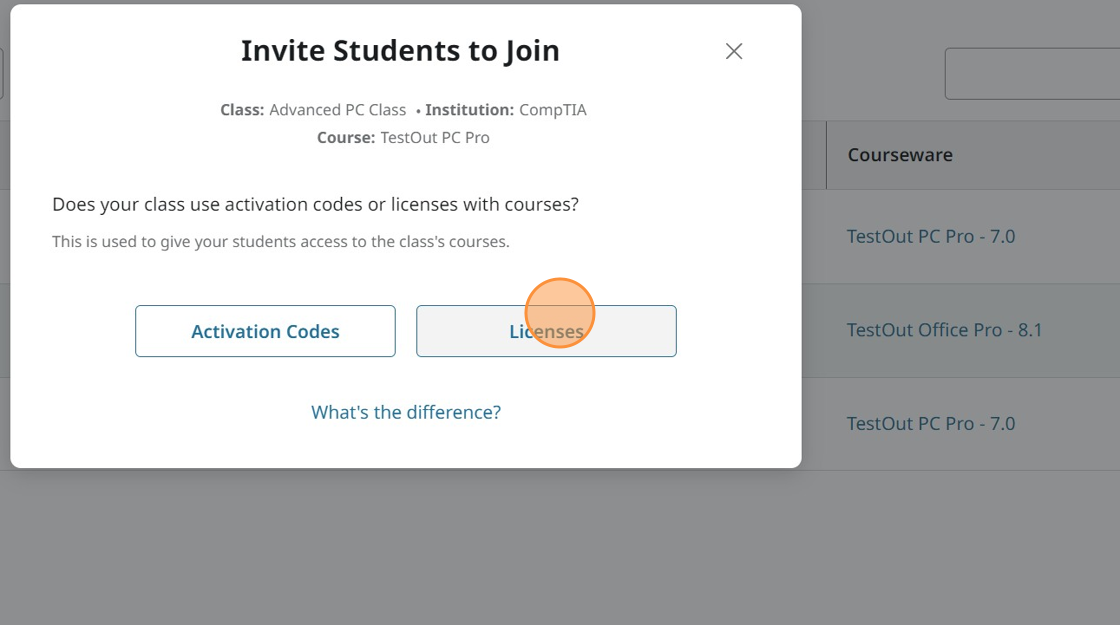Open TestOut PC Pro - 7.0 in last row

click(930, 424)
